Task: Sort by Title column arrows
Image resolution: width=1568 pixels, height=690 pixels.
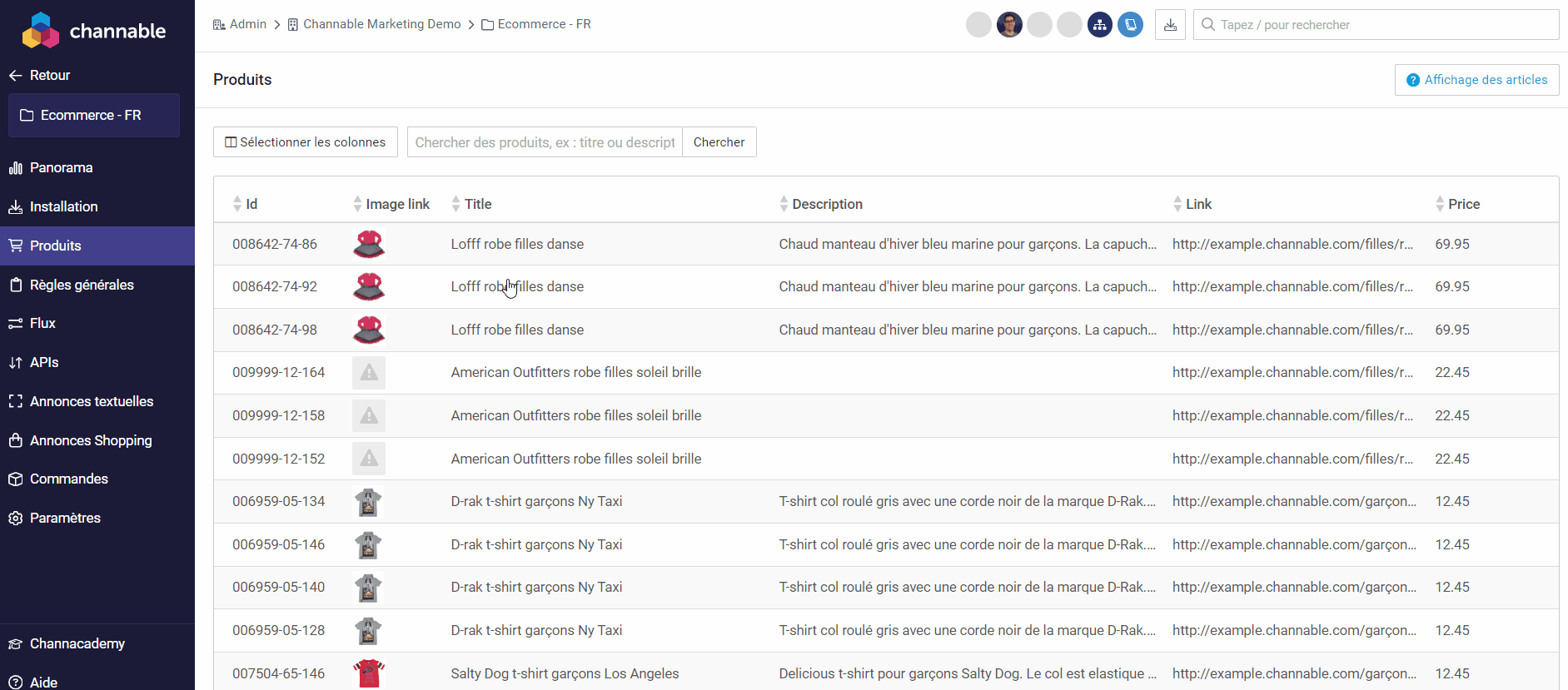Action: [x=455, y=204]
